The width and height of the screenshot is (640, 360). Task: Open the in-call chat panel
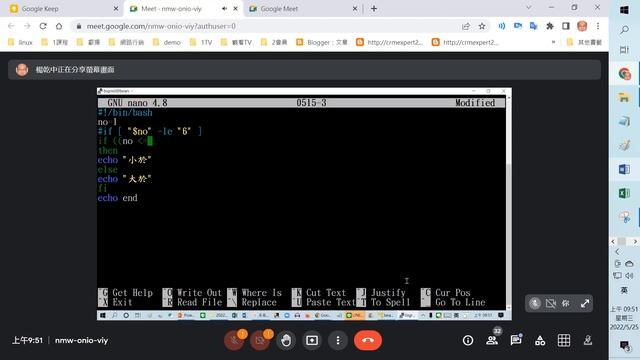(516, 340)
